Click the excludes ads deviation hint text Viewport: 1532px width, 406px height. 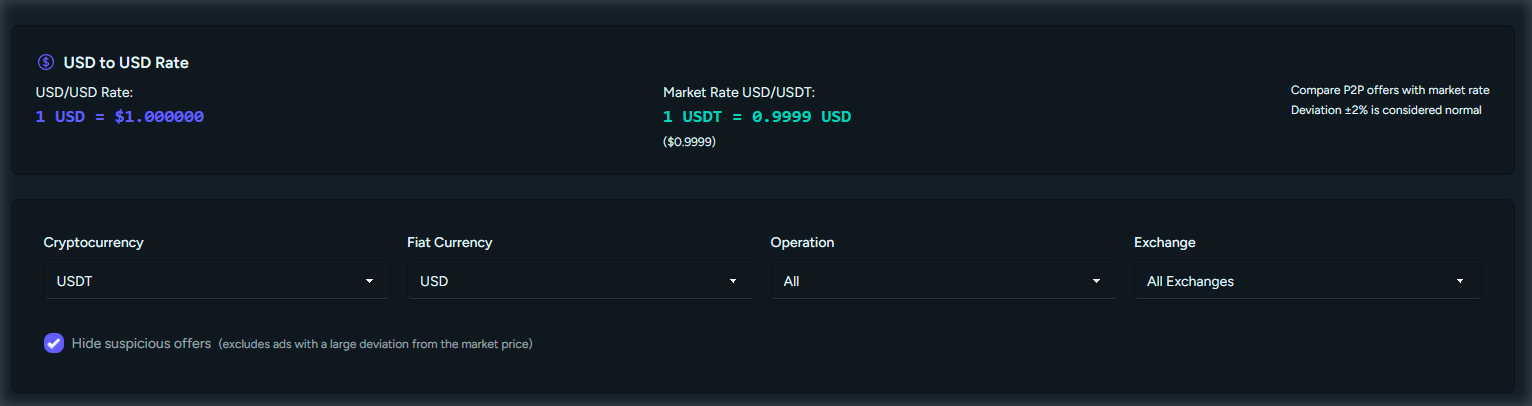[376, 344]
